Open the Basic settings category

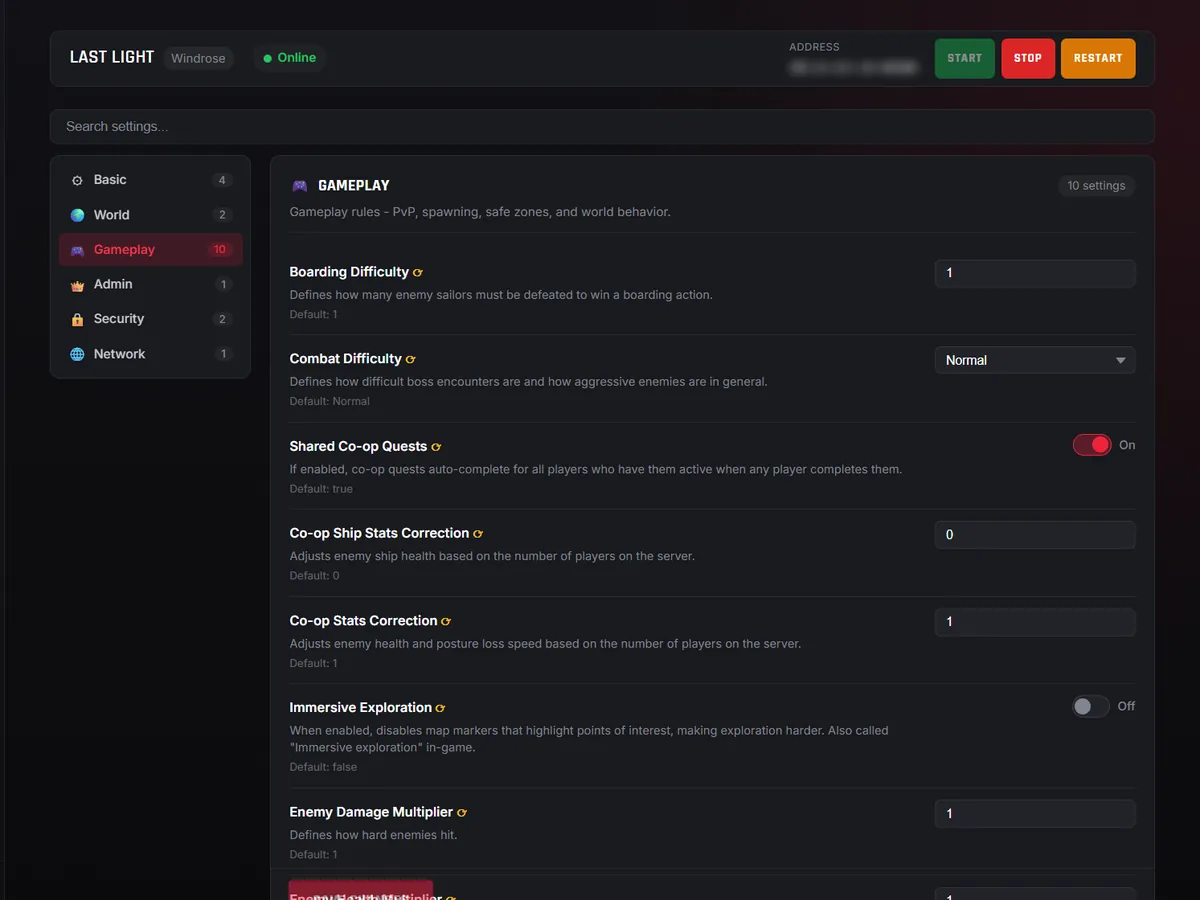pos(151,180)
